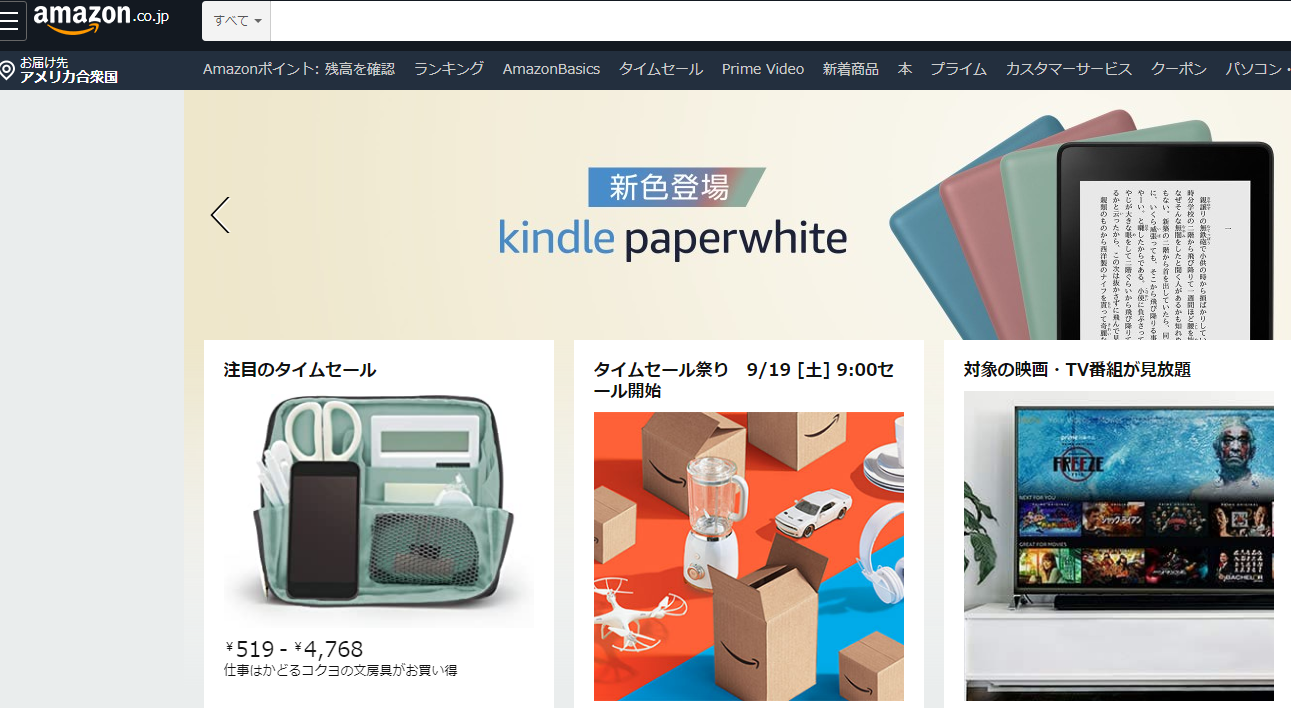Open the タイムセール祭り boxes image

pyautogui.click(x=749, y=556)
